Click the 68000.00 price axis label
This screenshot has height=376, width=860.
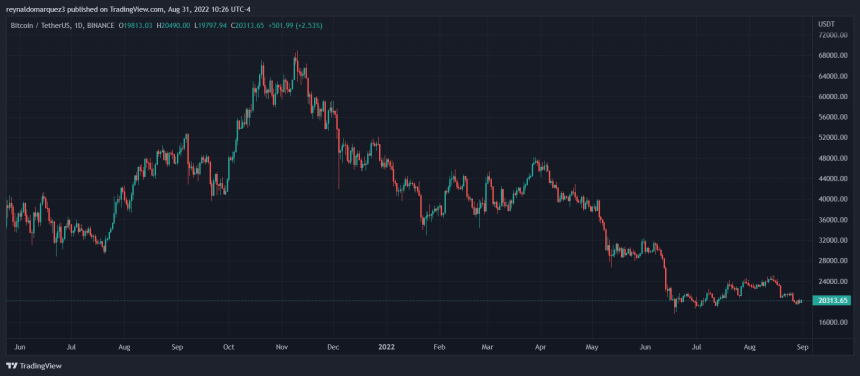pos(833,55)
